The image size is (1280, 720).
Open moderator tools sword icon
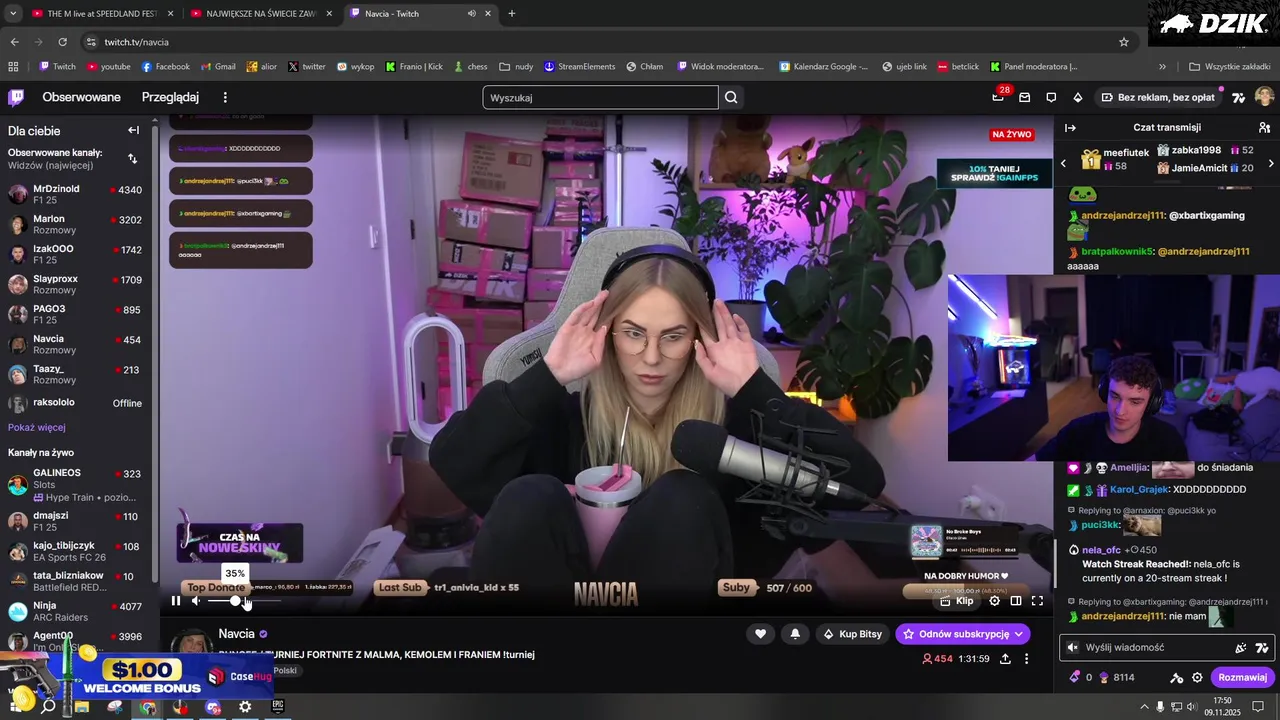1177,677
